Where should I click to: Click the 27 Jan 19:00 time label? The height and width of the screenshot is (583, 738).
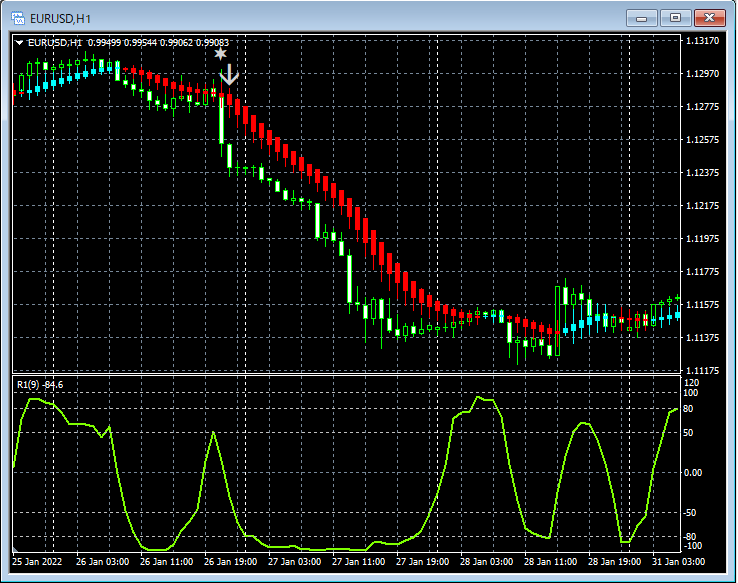click(423, 562)
